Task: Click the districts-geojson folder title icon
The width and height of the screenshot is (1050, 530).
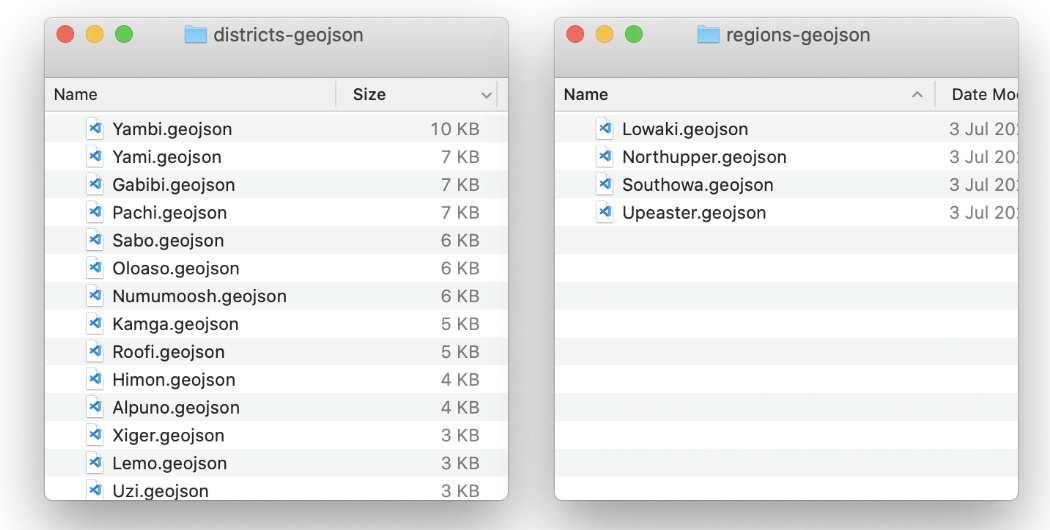Action: (196, 34)
